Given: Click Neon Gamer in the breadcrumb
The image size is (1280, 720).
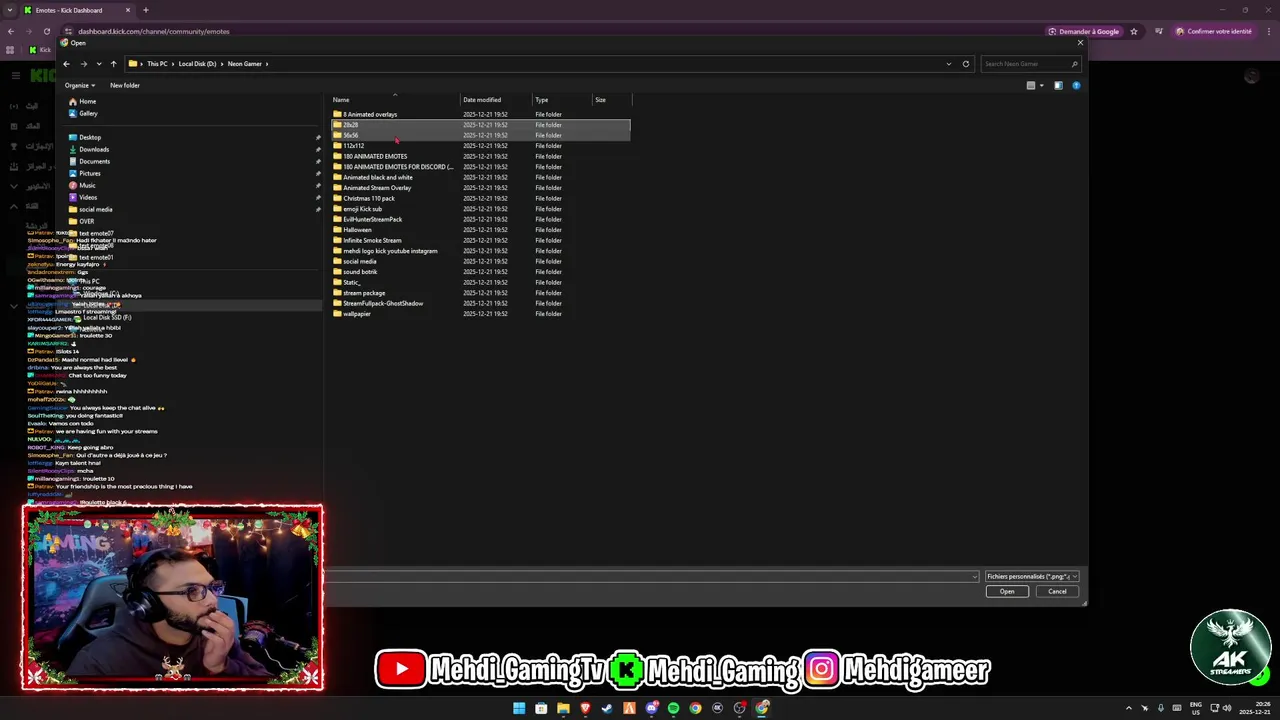Looking at the screenshot, I should tap(244, 64).
